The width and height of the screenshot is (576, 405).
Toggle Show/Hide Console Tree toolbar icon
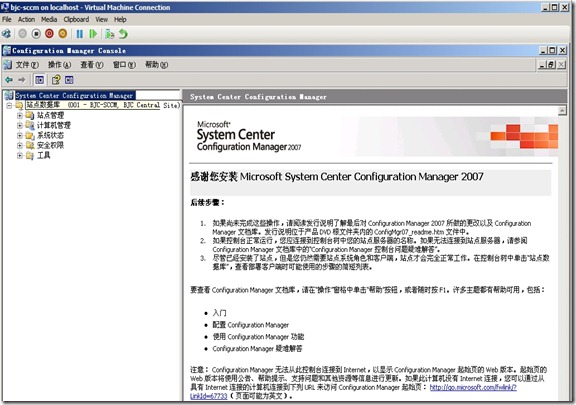pyautogui.click(x=39, y=80)
